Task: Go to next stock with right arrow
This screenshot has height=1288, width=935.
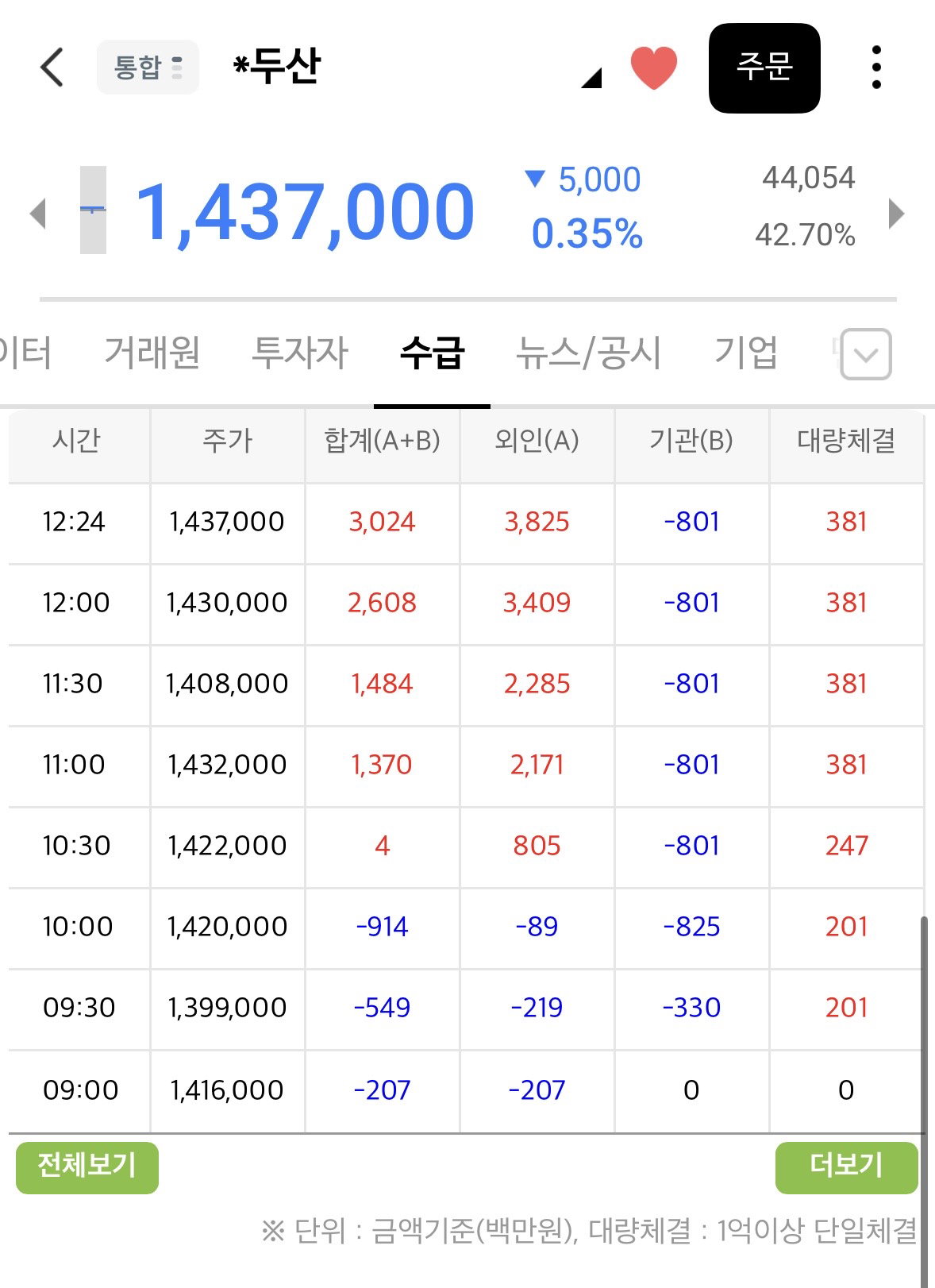Action: click(x=897, y=213)
